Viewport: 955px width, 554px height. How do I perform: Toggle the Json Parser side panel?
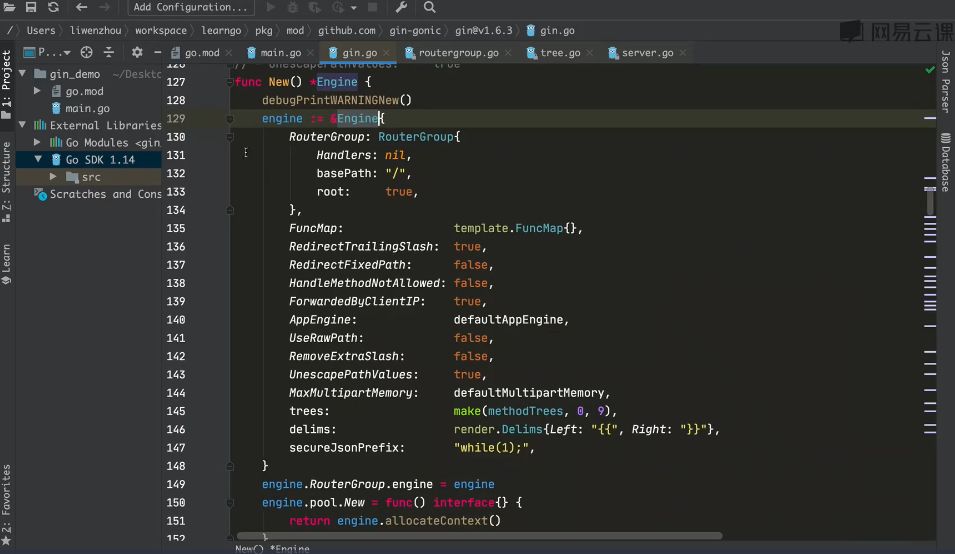click(945, 81)
